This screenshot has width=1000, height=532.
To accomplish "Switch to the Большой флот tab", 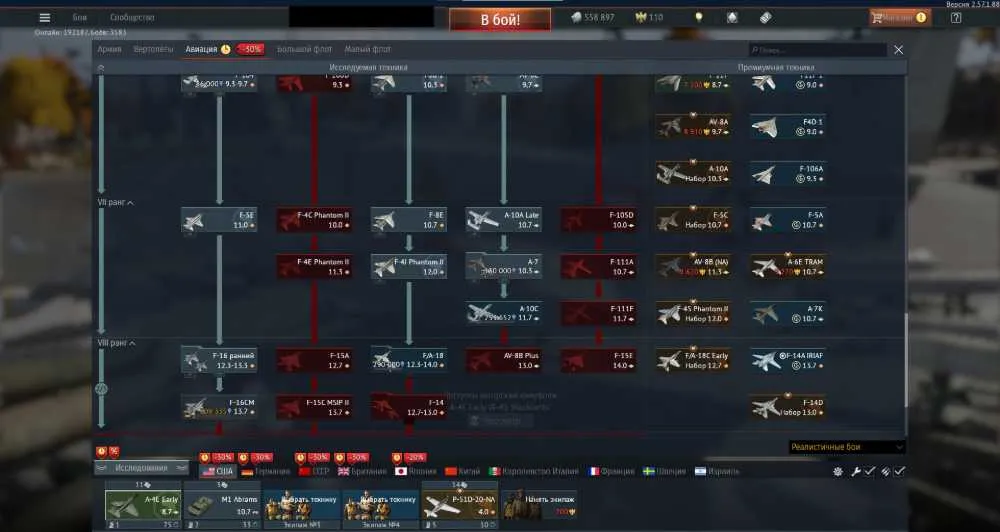I will (304, 49).
